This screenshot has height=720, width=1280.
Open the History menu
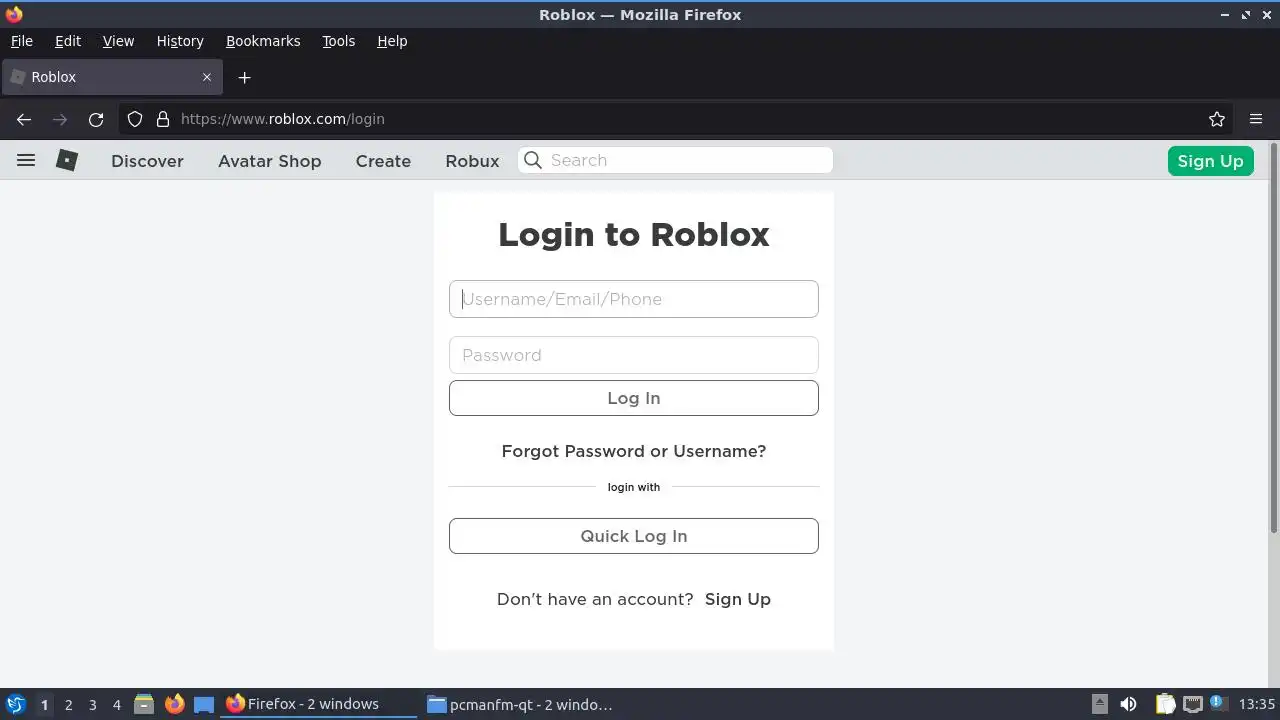coord(180,41)
